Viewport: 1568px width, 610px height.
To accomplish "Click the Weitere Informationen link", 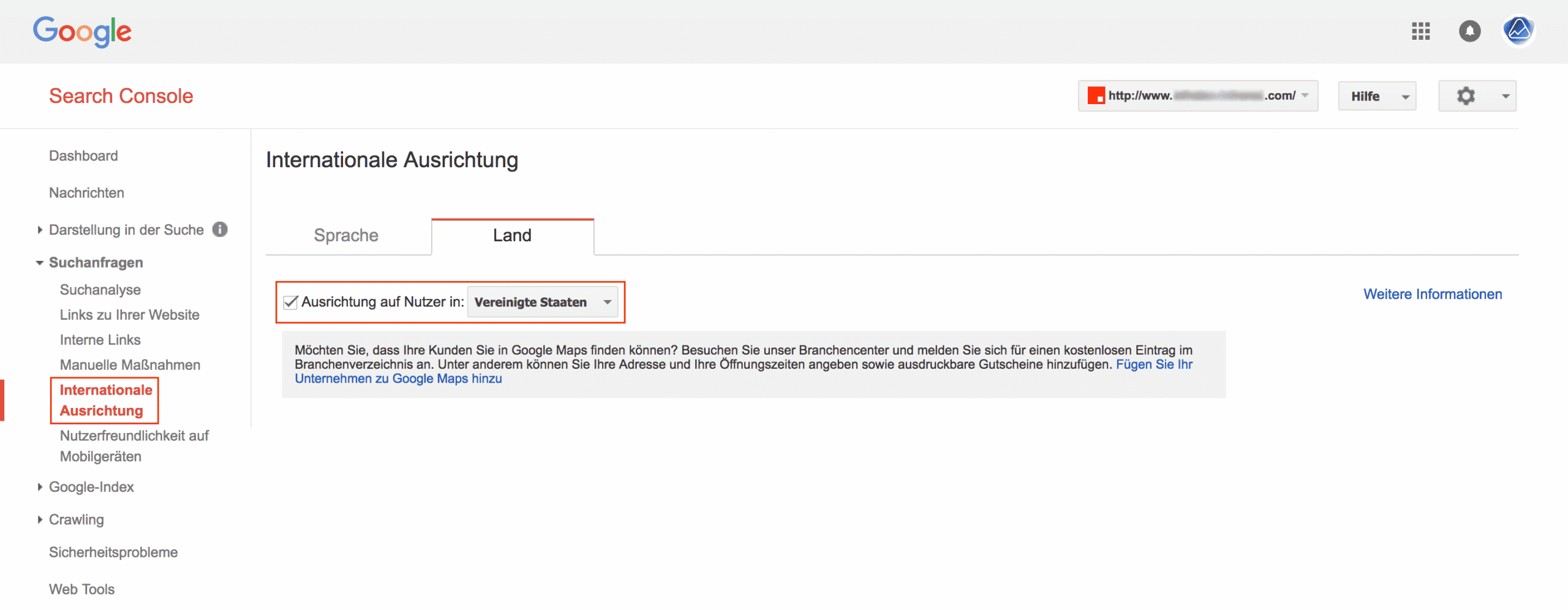I will click(1433, 295).
